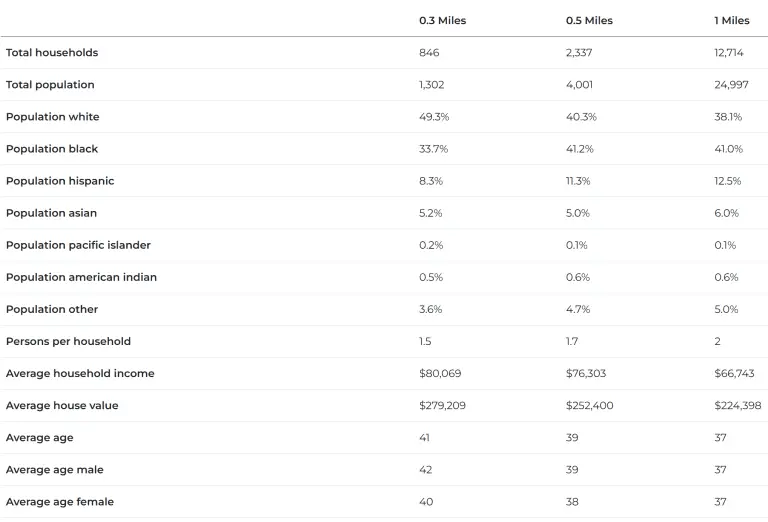Click the Population asian row label
Viewport: 768px width, 522px height.
point(51,213)
